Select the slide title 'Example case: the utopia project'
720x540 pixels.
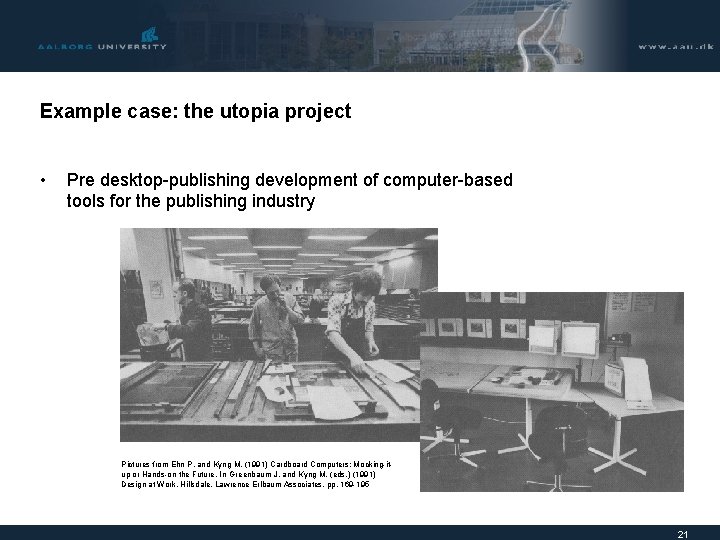(196, 112)
